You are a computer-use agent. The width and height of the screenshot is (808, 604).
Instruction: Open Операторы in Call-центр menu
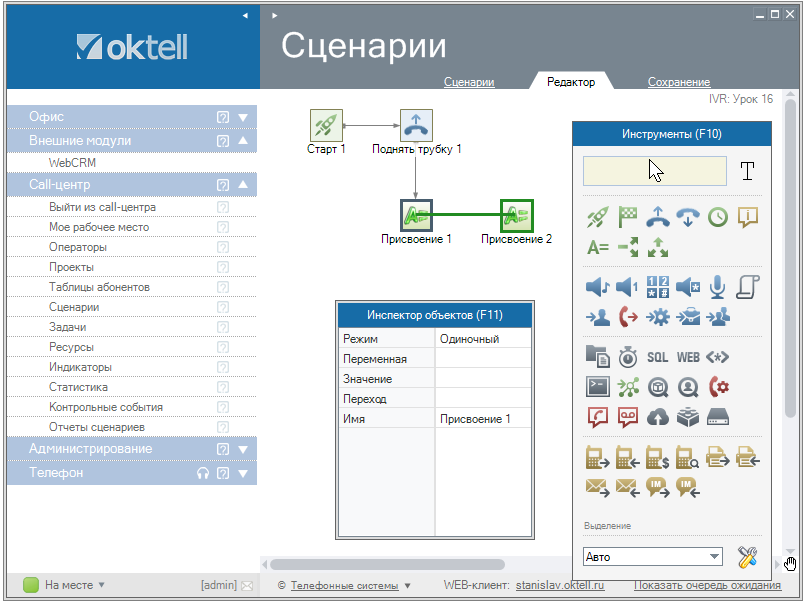78,247
